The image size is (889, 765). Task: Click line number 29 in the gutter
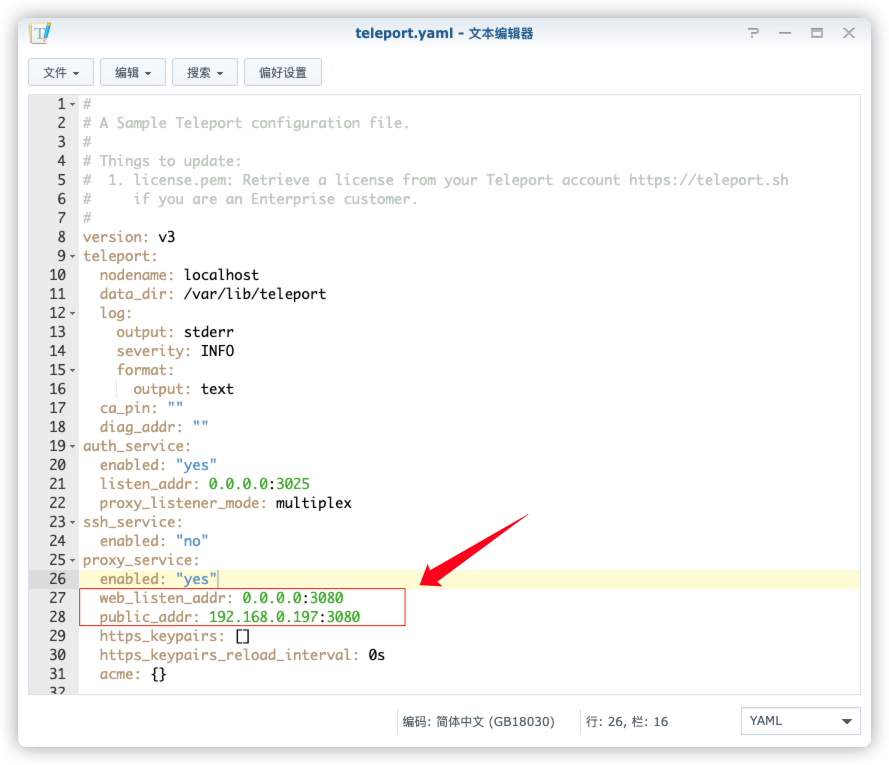(57, 636)
